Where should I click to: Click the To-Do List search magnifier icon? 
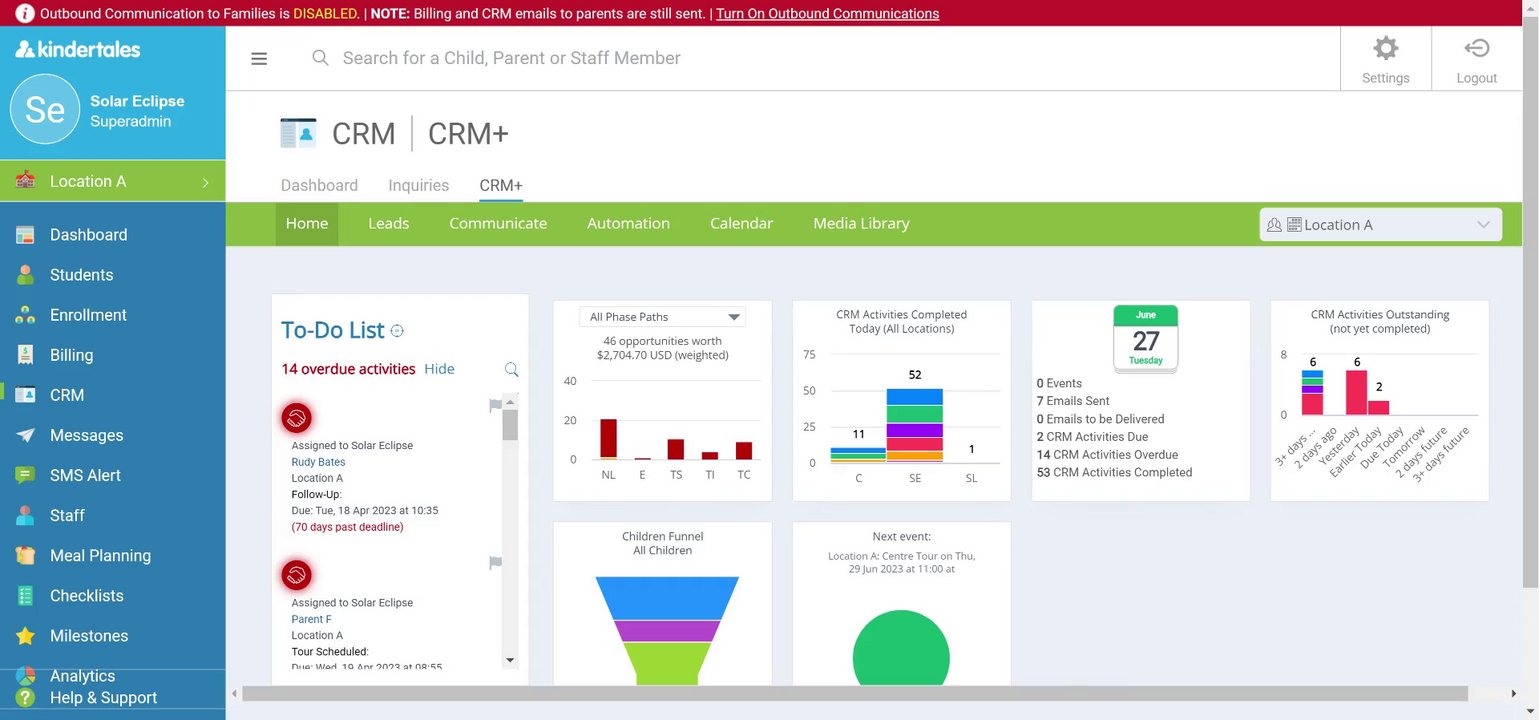click(x=511, y=369)
